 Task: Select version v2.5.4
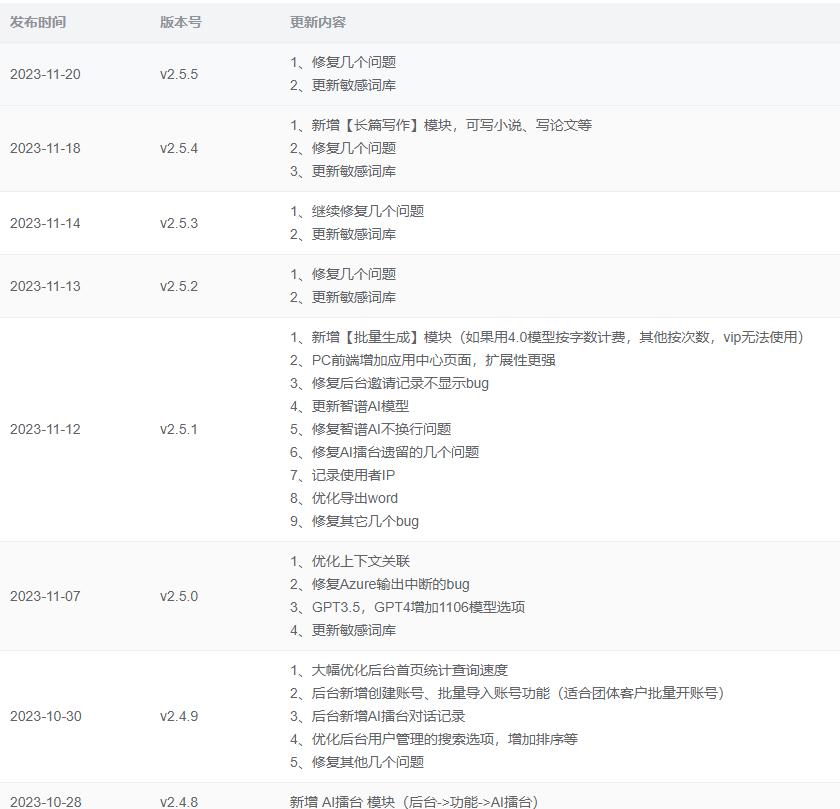[x=179, y=148]
